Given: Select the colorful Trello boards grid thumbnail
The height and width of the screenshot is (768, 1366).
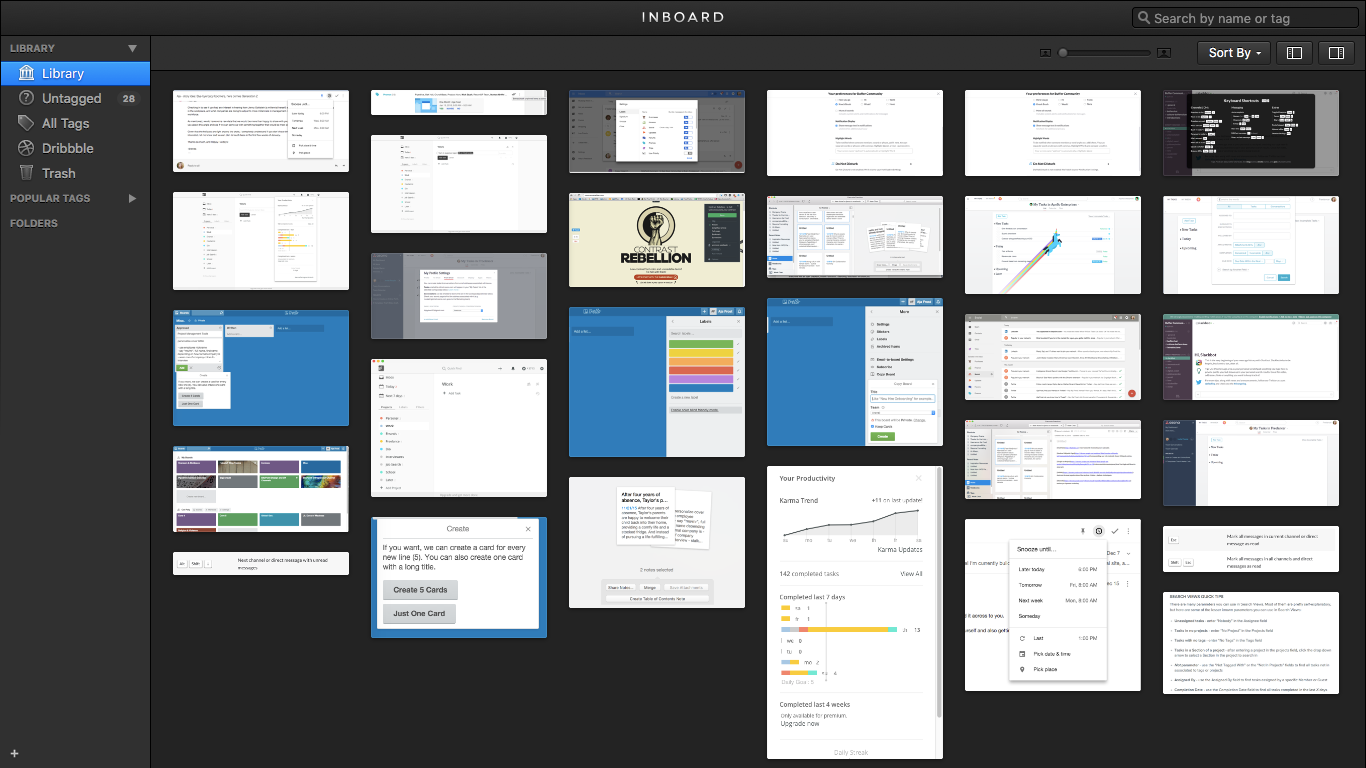Looking at the screenshot, I should [261, 489].
